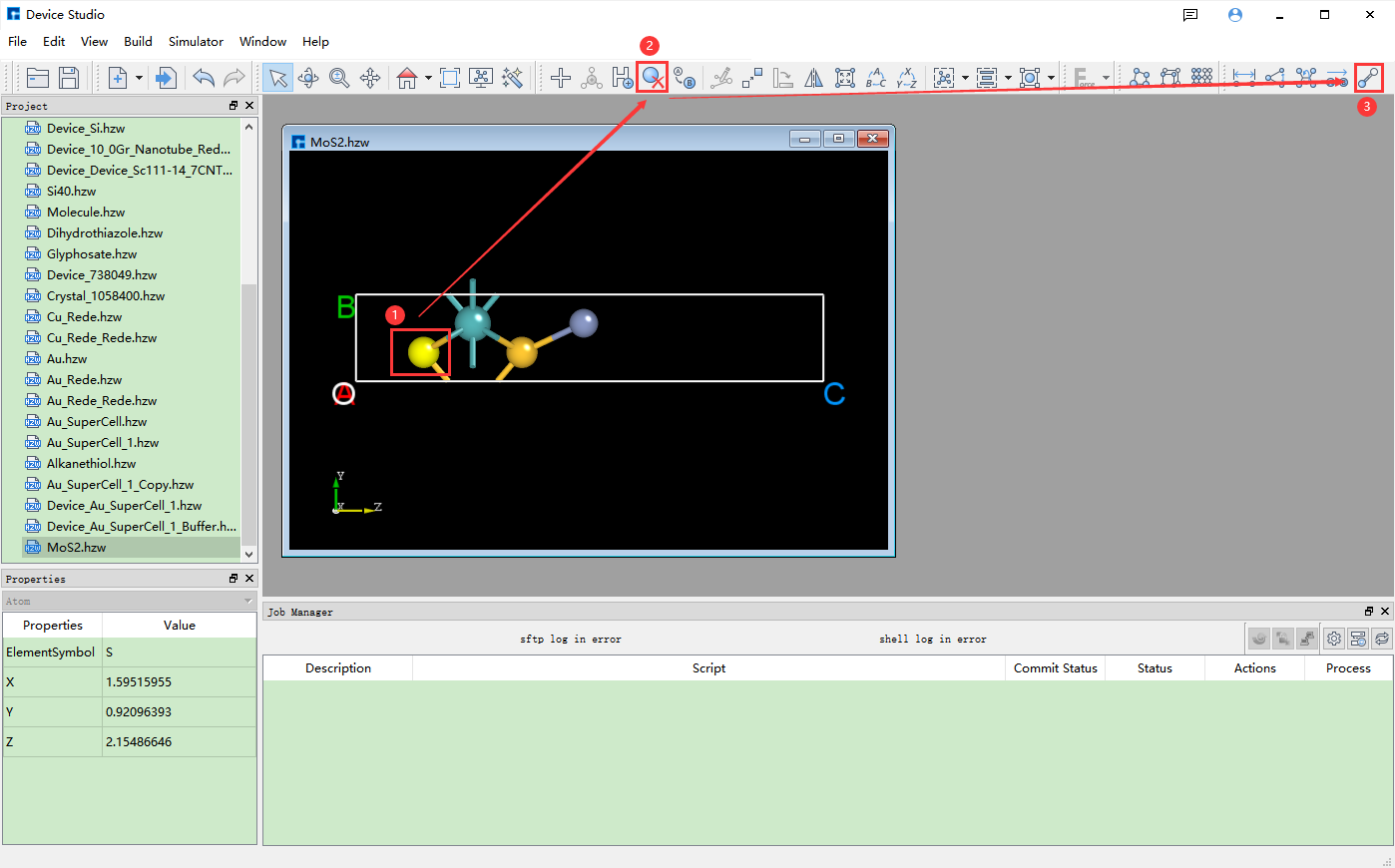Click the save file icon
This screenshot has width=1395, height=868.
pos(69,77)
